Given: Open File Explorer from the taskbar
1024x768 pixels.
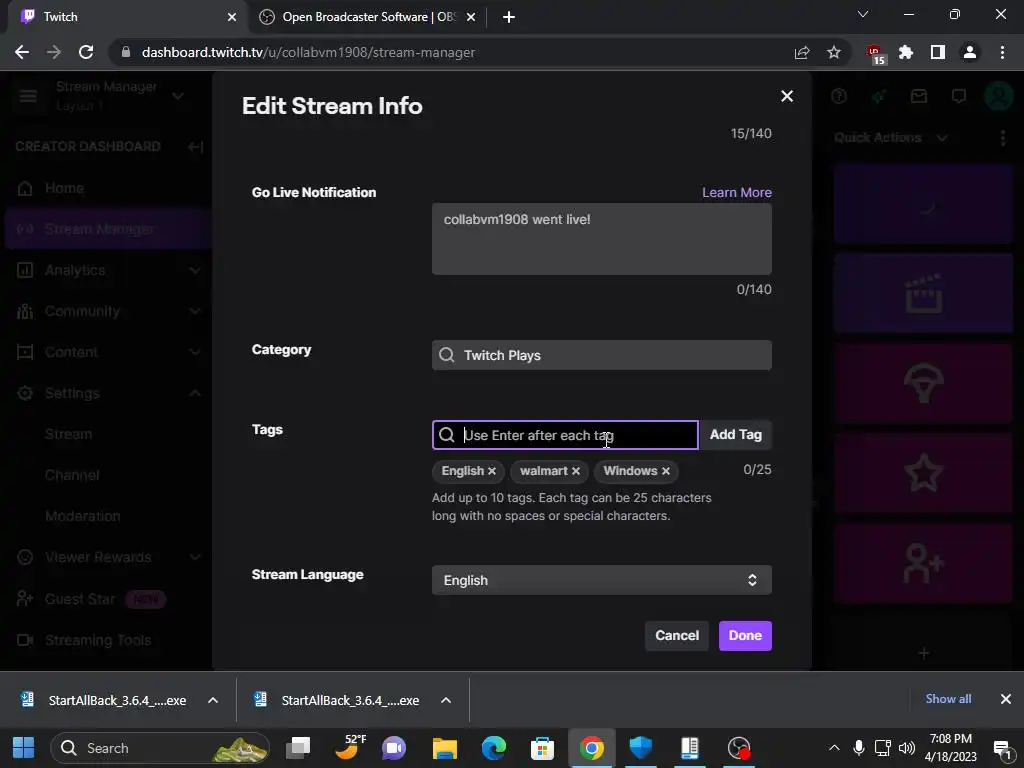Looking at the screenshot, I should 445,748.
